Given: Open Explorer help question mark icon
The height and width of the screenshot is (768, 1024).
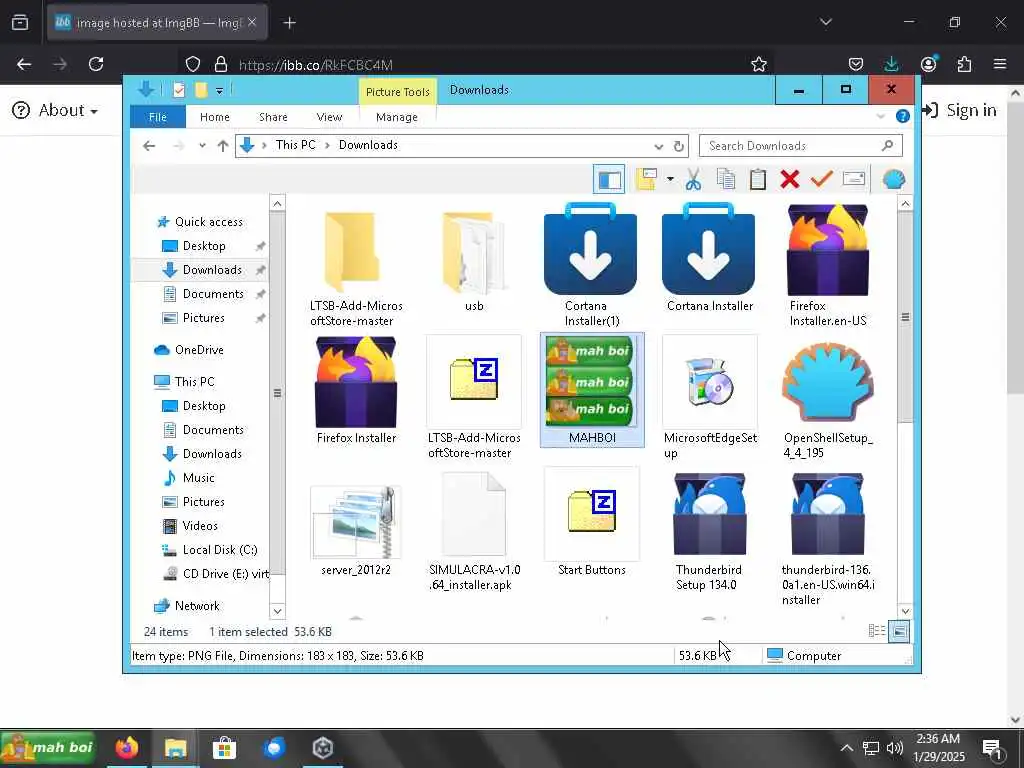Looking at the screenshot, I should point(903,116).
